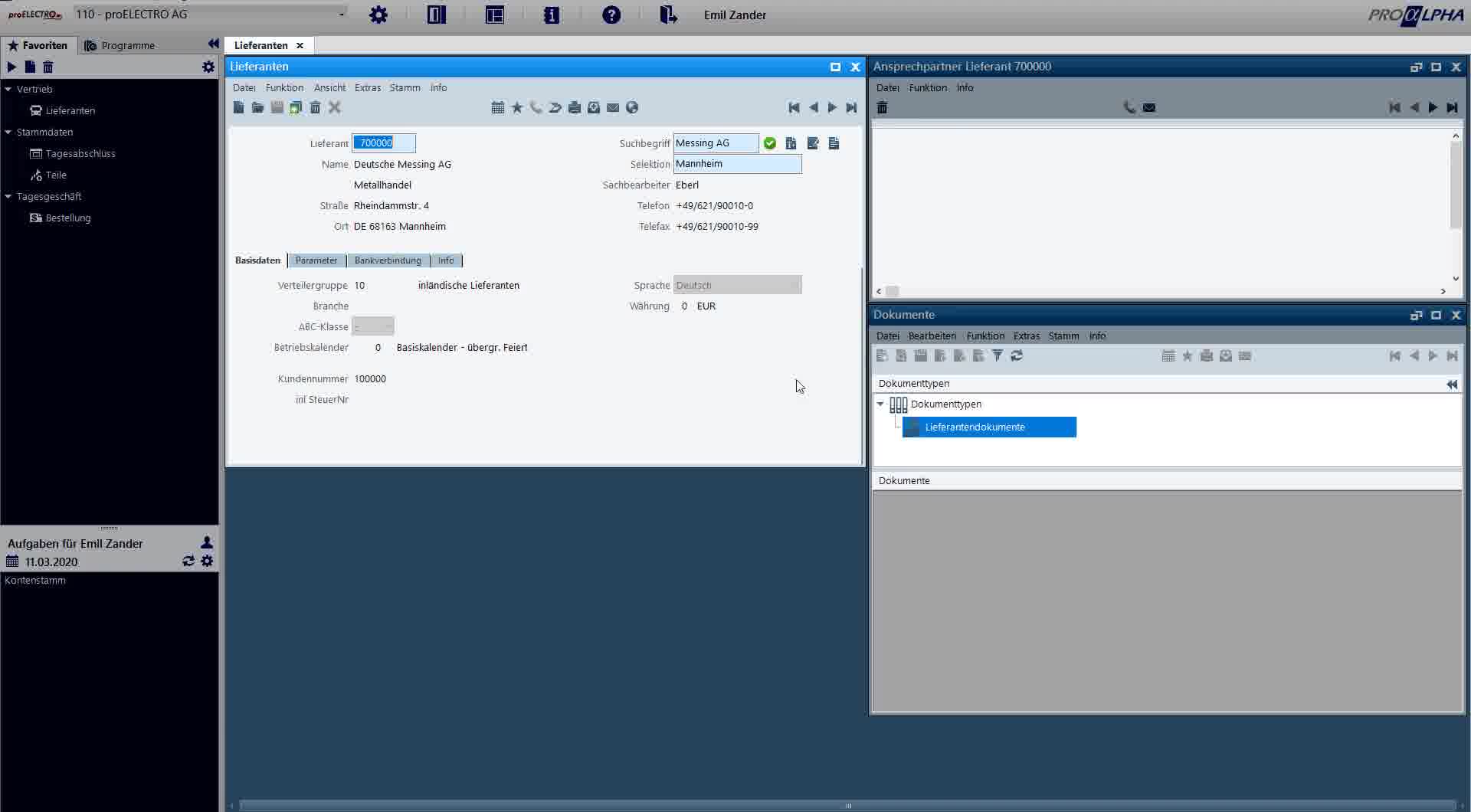Collapse the Stammdaten tree group
1471x812 pixels.
[8, 132]
